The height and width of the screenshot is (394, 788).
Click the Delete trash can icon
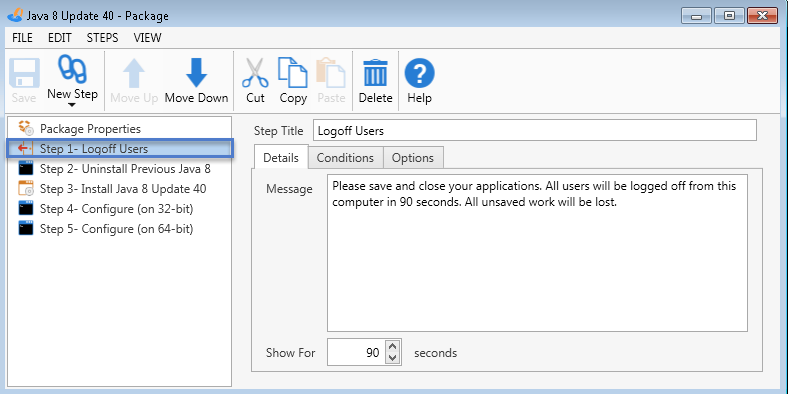click(375, 73)
